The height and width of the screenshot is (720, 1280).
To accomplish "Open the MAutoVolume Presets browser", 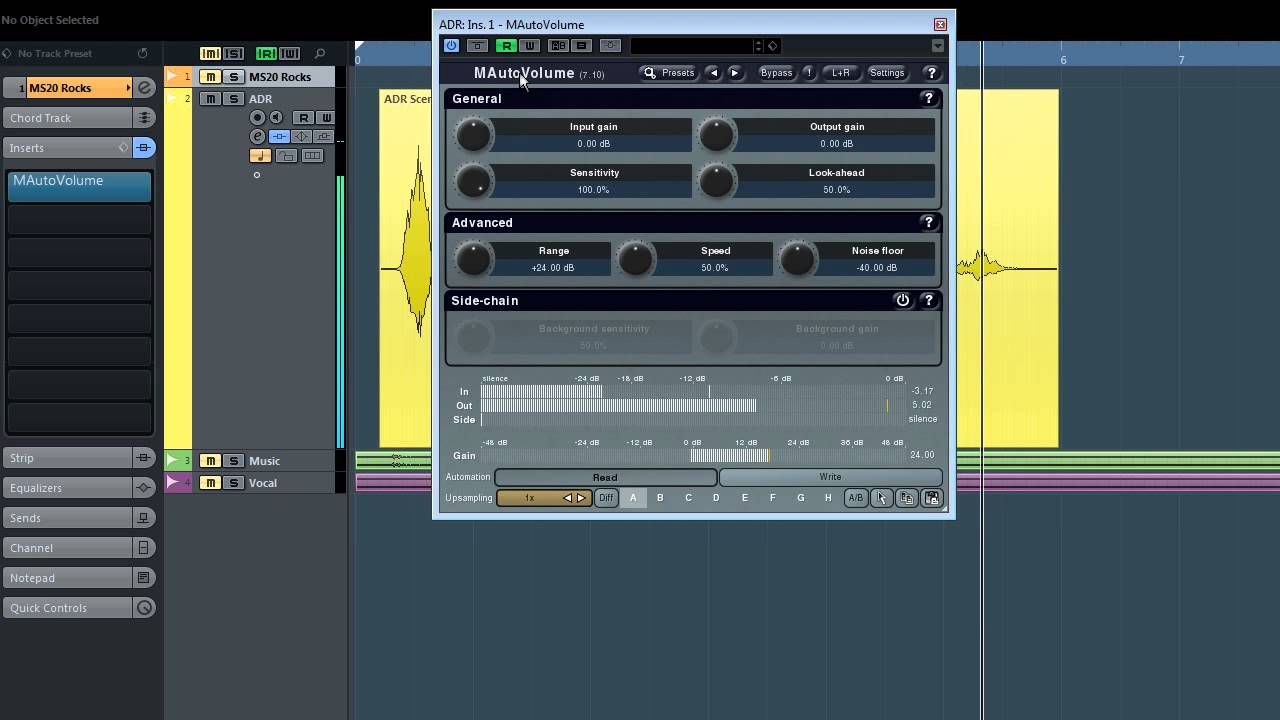I will (x=669, y=73).
